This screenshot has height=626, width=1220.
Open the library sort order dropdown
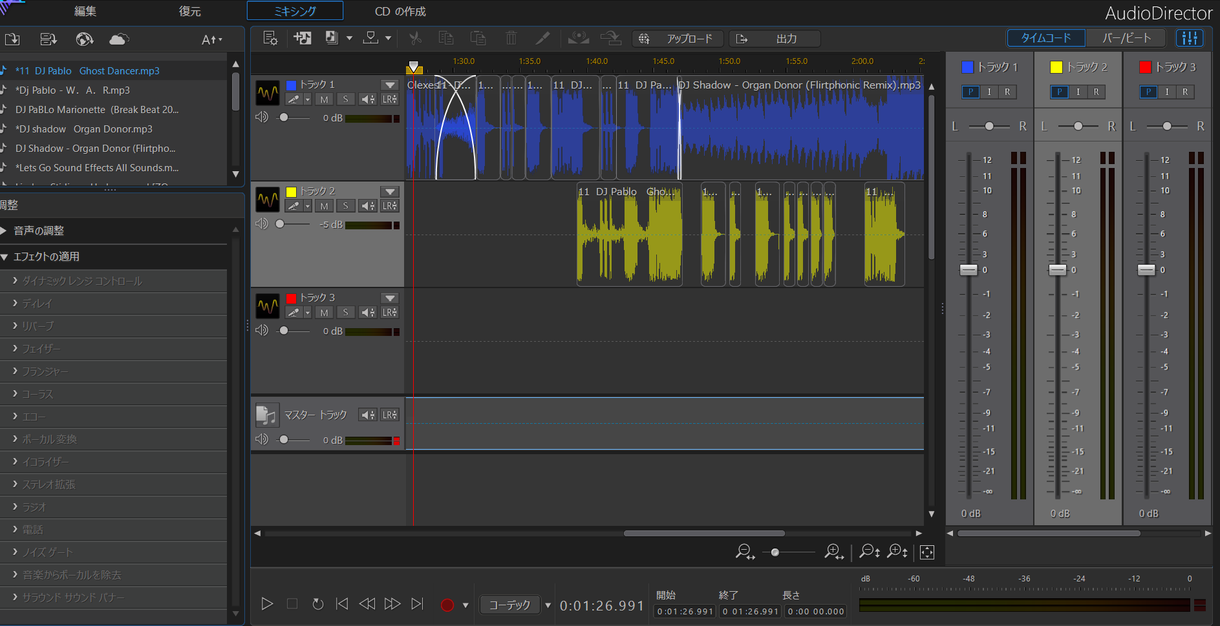click(x=212, y=39)
